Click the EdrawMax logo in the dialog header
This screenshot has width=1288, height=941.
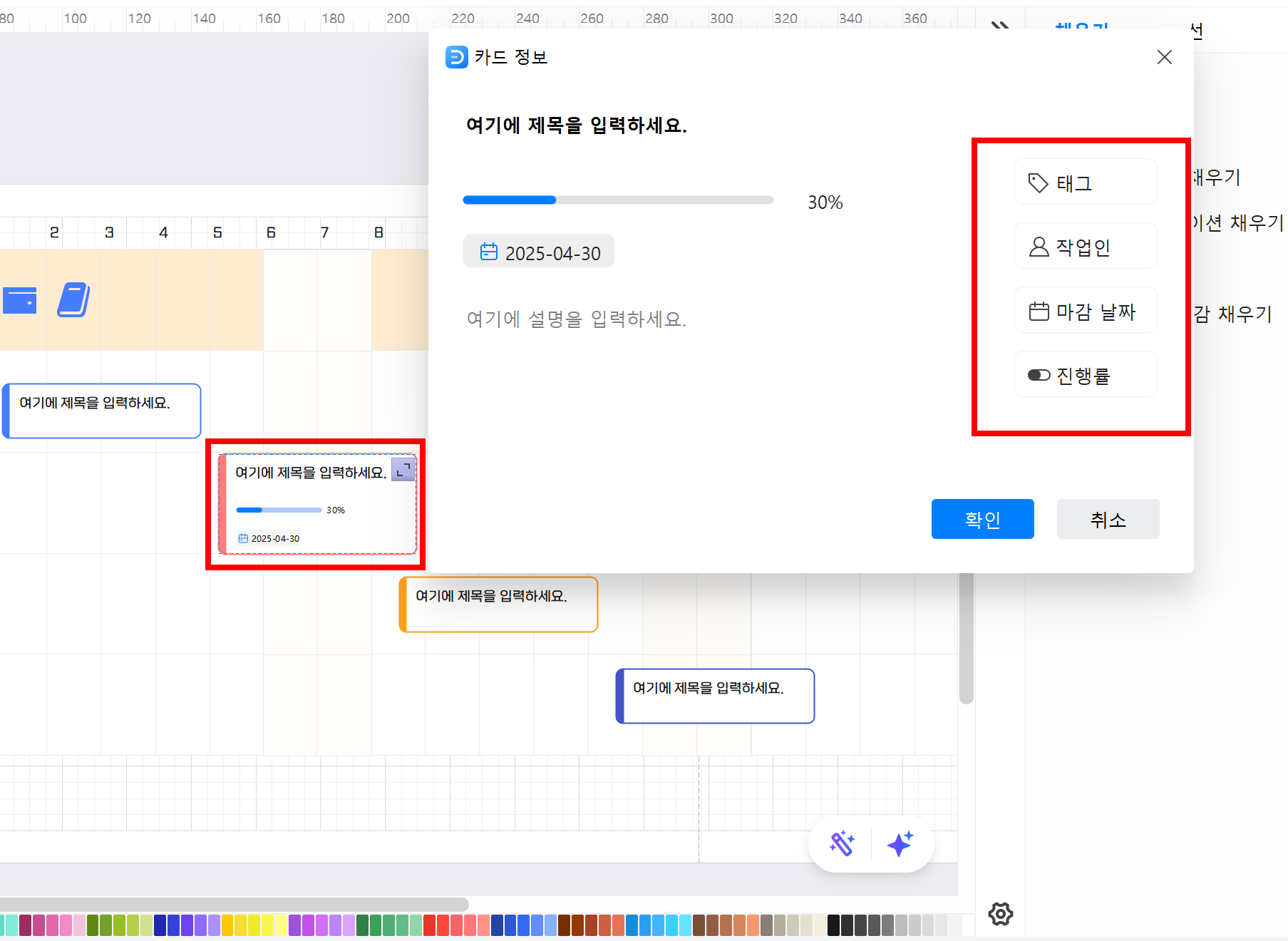pyautogui.click(x=456, y=57)
